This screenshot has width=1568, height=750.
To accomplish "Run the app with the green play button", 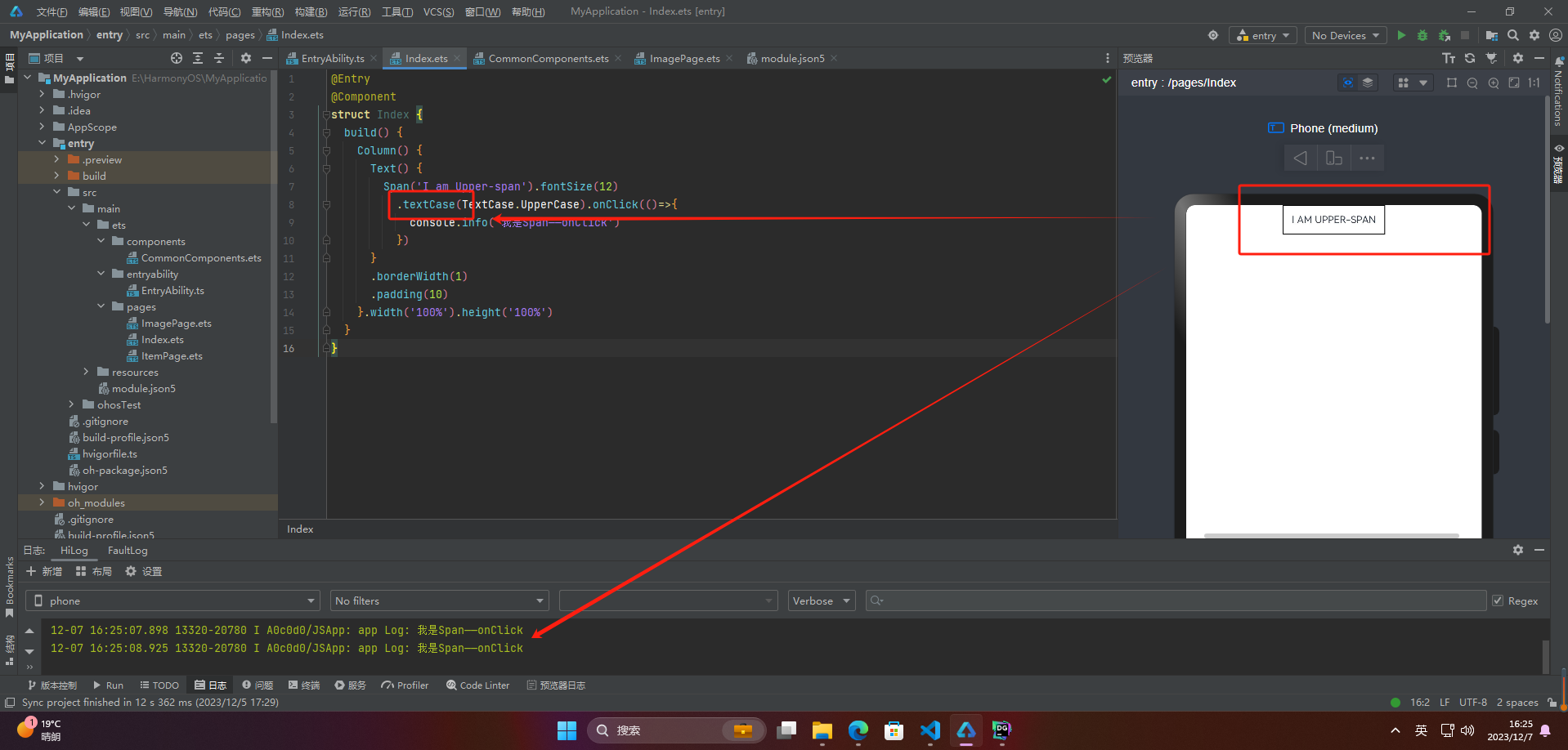I will click(1401, 35).
